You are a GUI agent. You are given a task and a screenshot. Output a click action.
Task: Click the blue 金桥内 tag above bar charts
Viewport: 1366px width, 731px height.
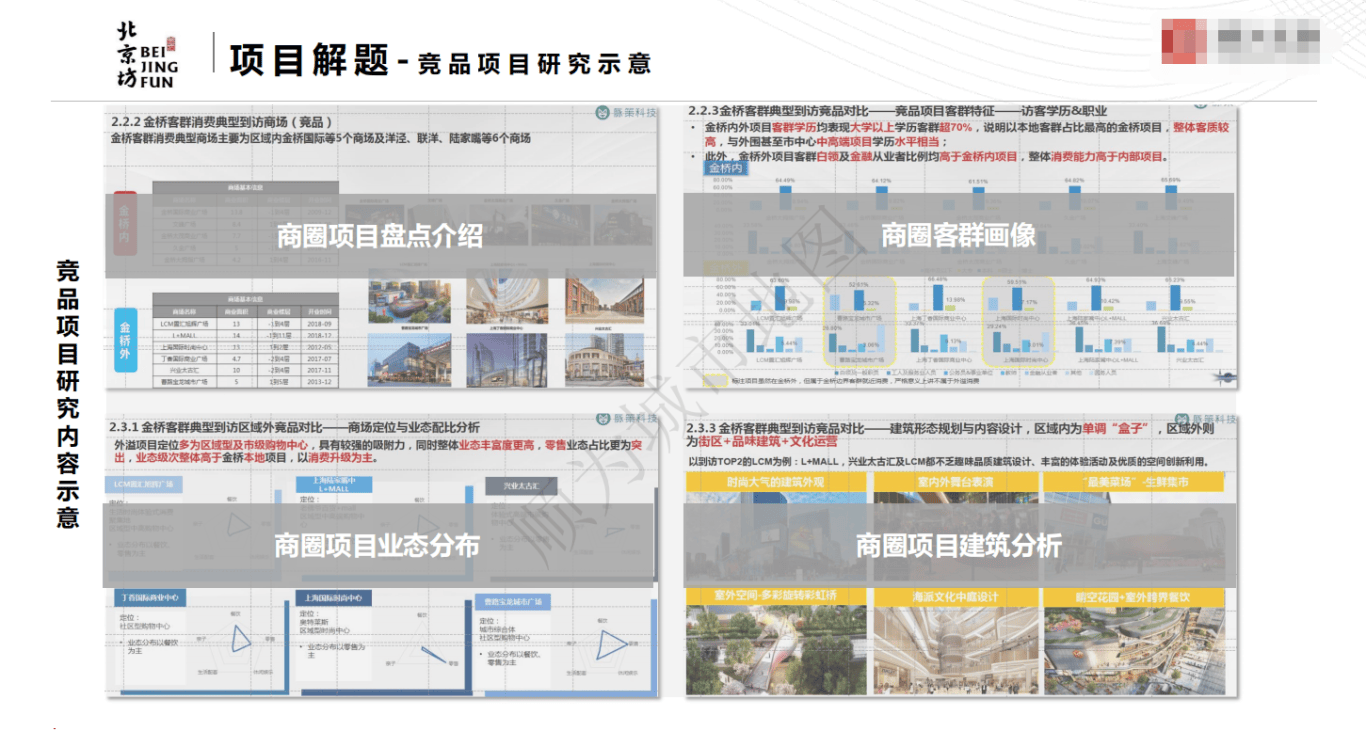(x=727, y=168)
